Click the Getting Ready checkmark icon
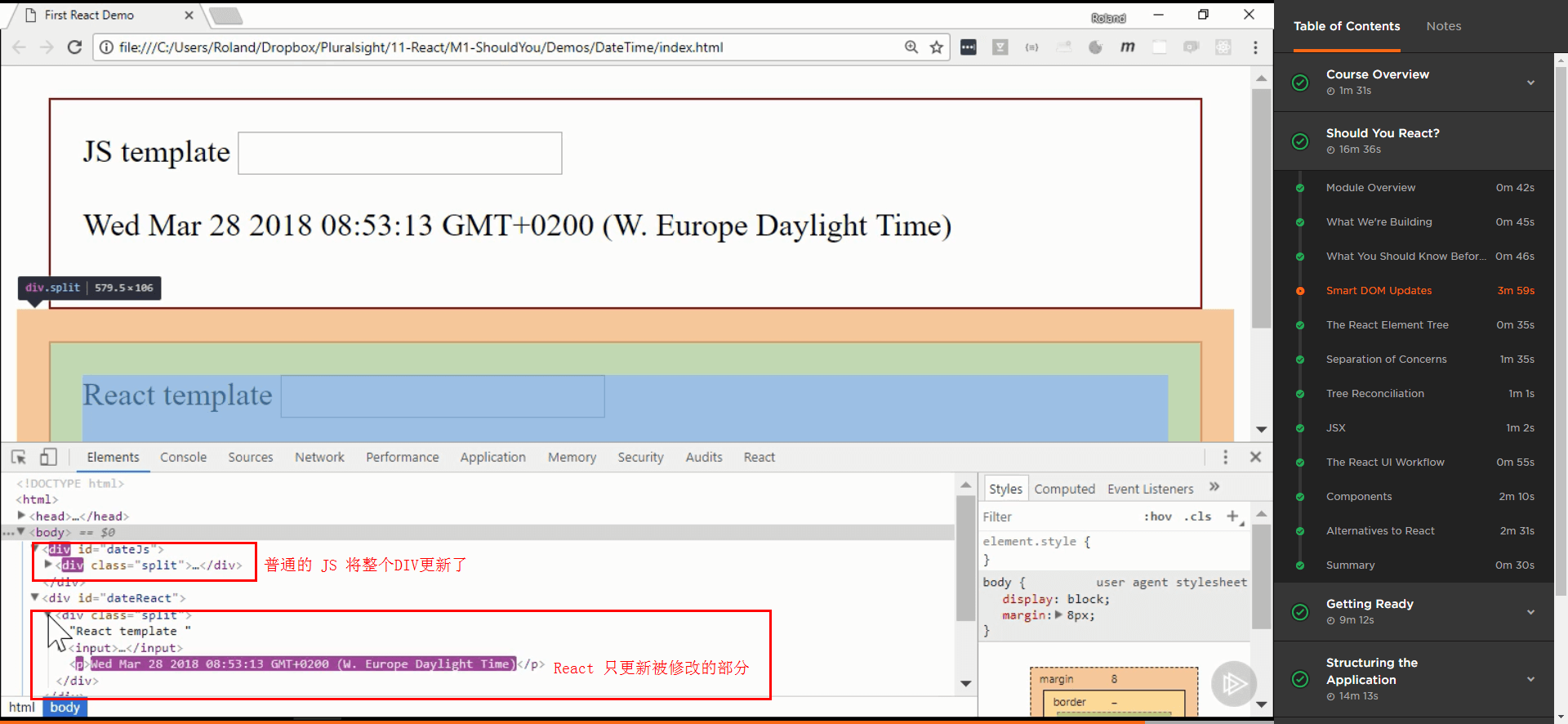 [1300, 611]
